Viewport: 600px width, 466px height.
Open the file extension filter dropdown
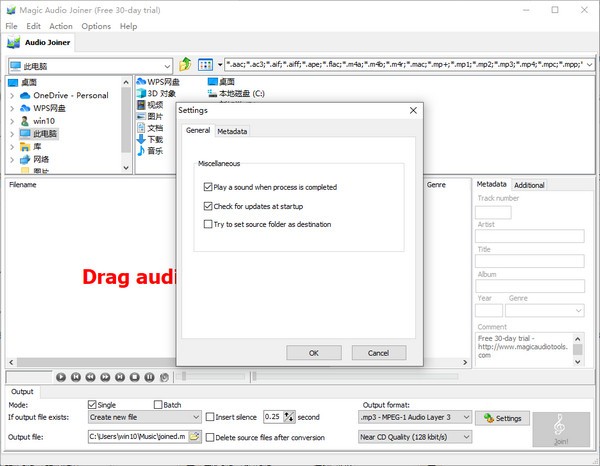tap(589, 64)
